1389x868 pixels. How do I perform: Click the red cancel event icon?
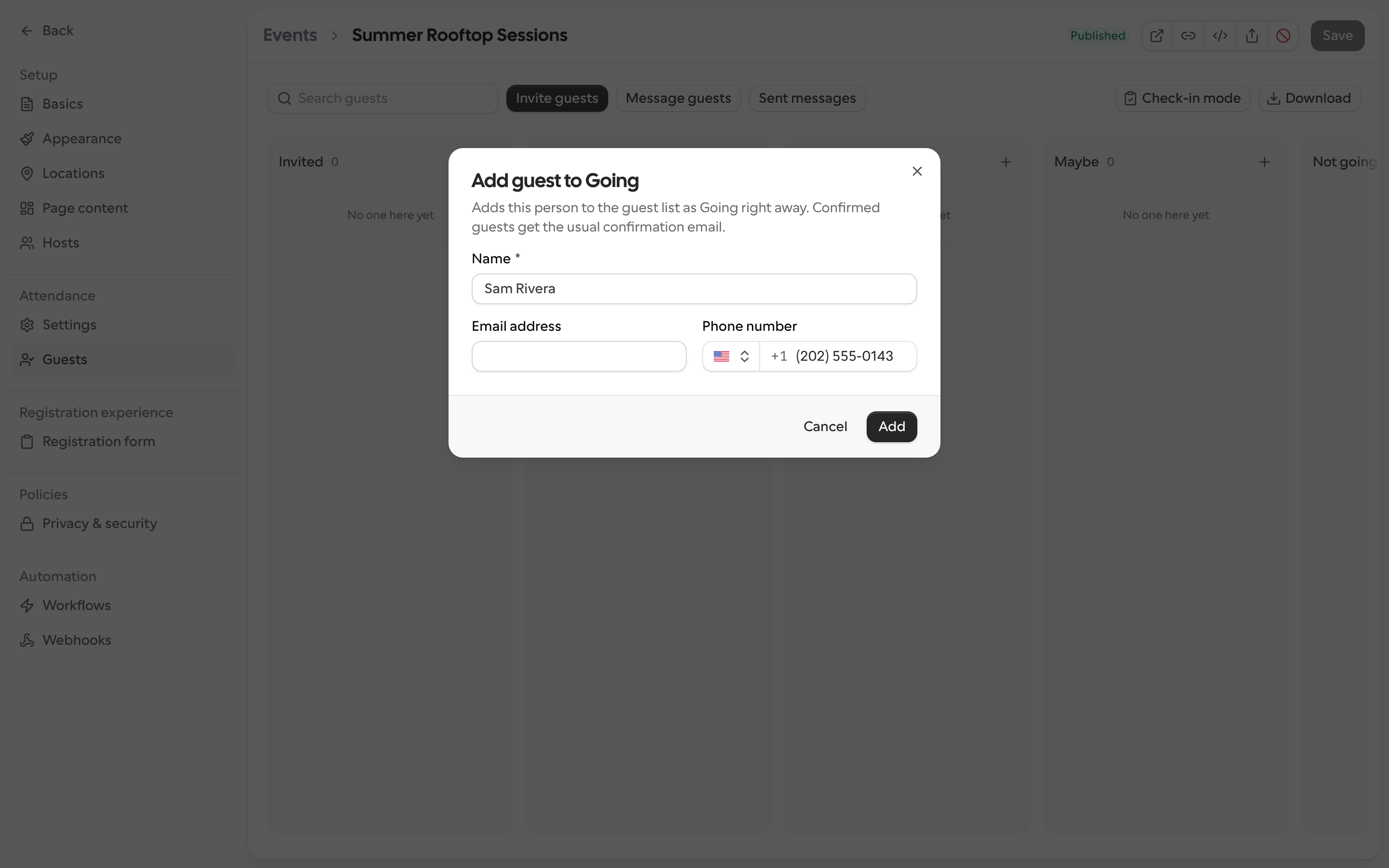1283,36
